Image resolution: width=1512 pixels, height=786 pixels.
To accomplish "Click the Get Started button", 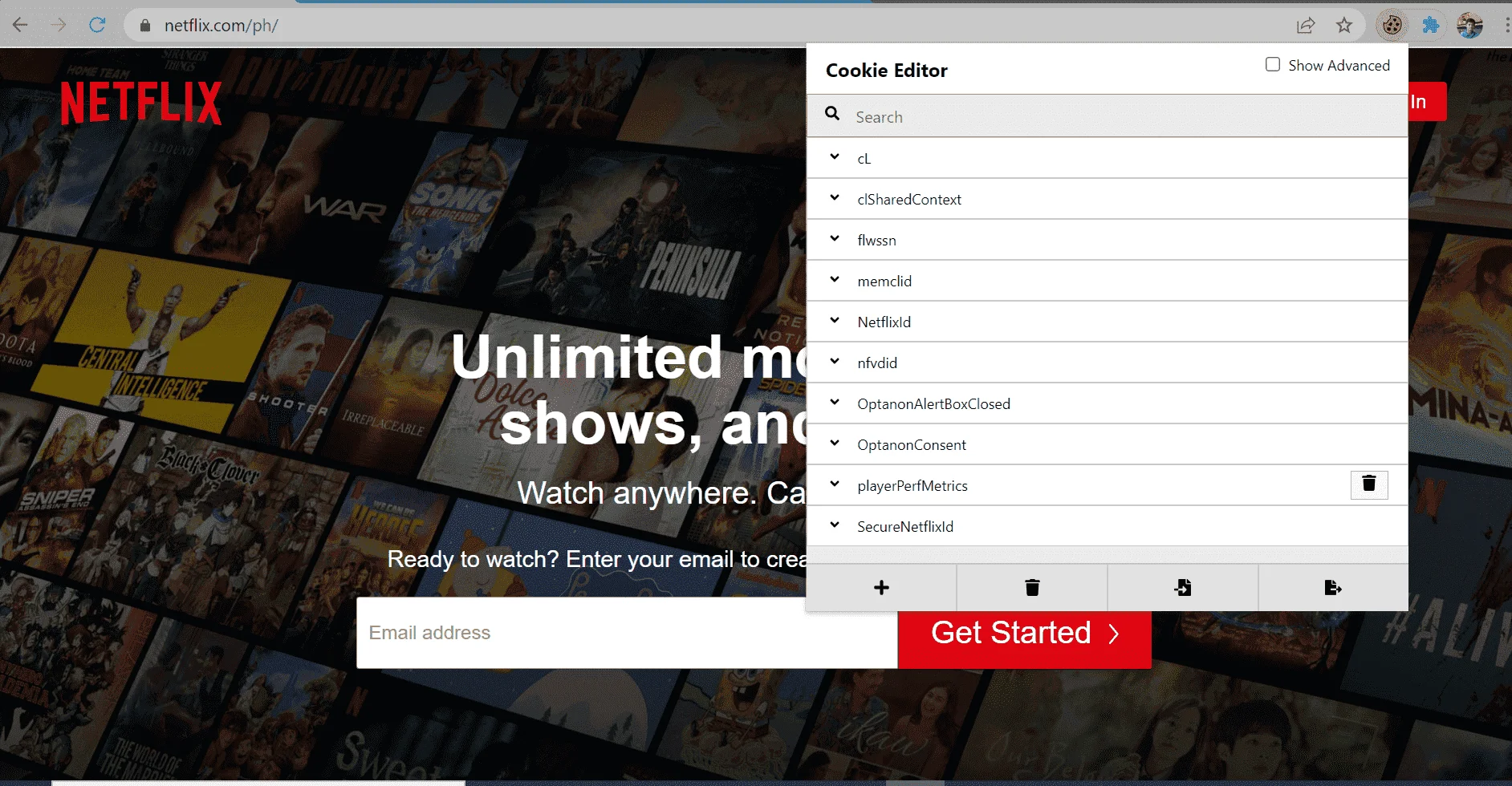I will [1025, 633].
